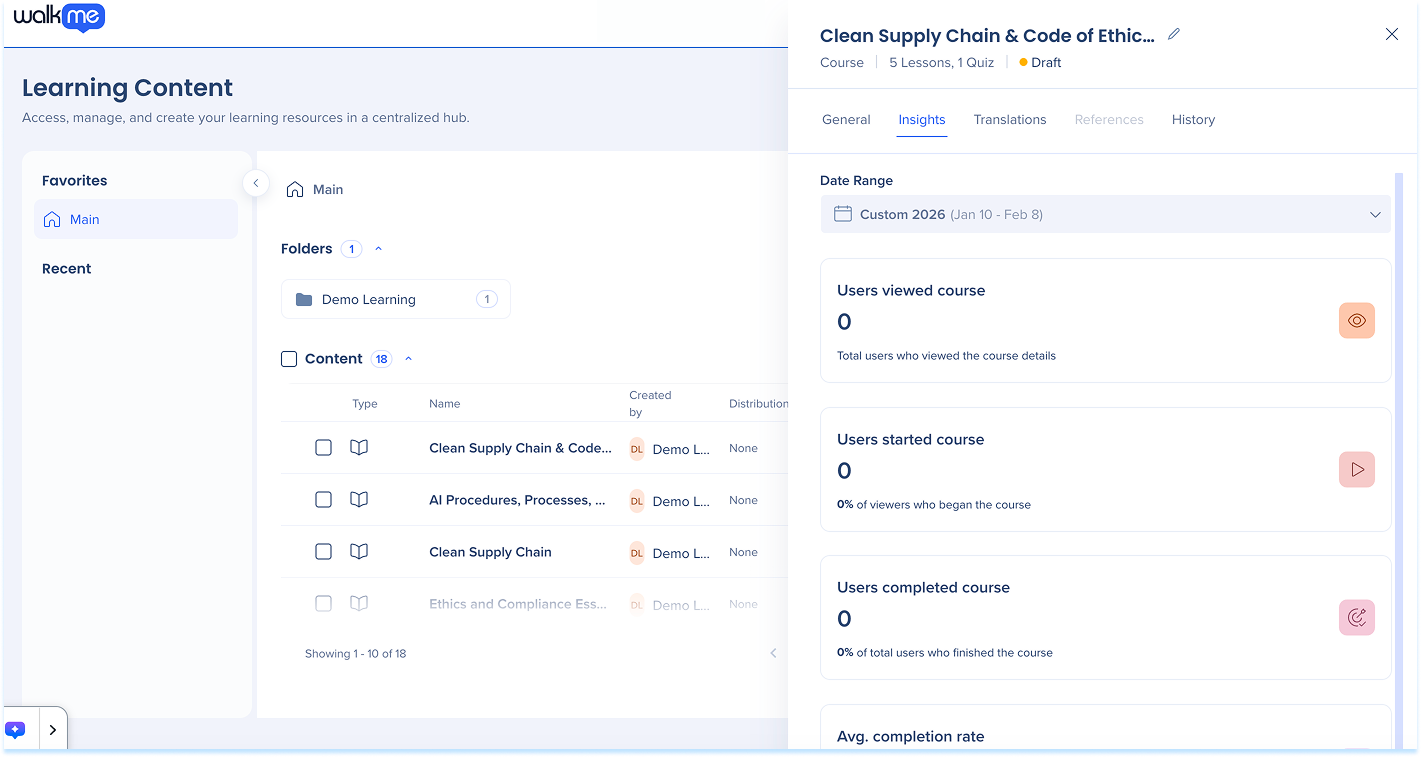Switch to the General tab
This screenshot has width=1421, height=757.
(846, 120)
